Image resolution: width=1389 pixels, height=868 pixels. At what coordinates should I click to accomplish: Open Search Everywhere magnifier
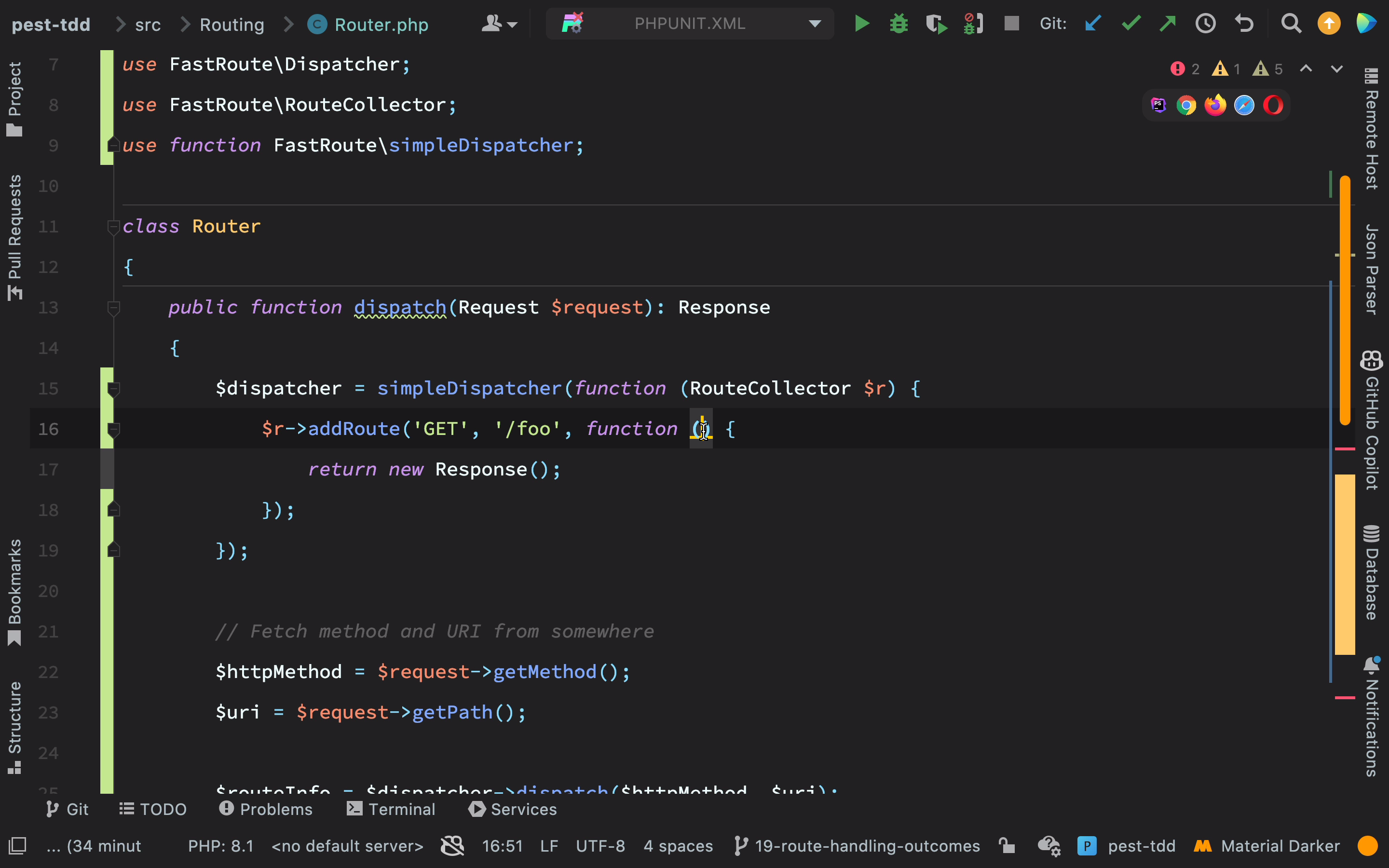coord(1291,24)
